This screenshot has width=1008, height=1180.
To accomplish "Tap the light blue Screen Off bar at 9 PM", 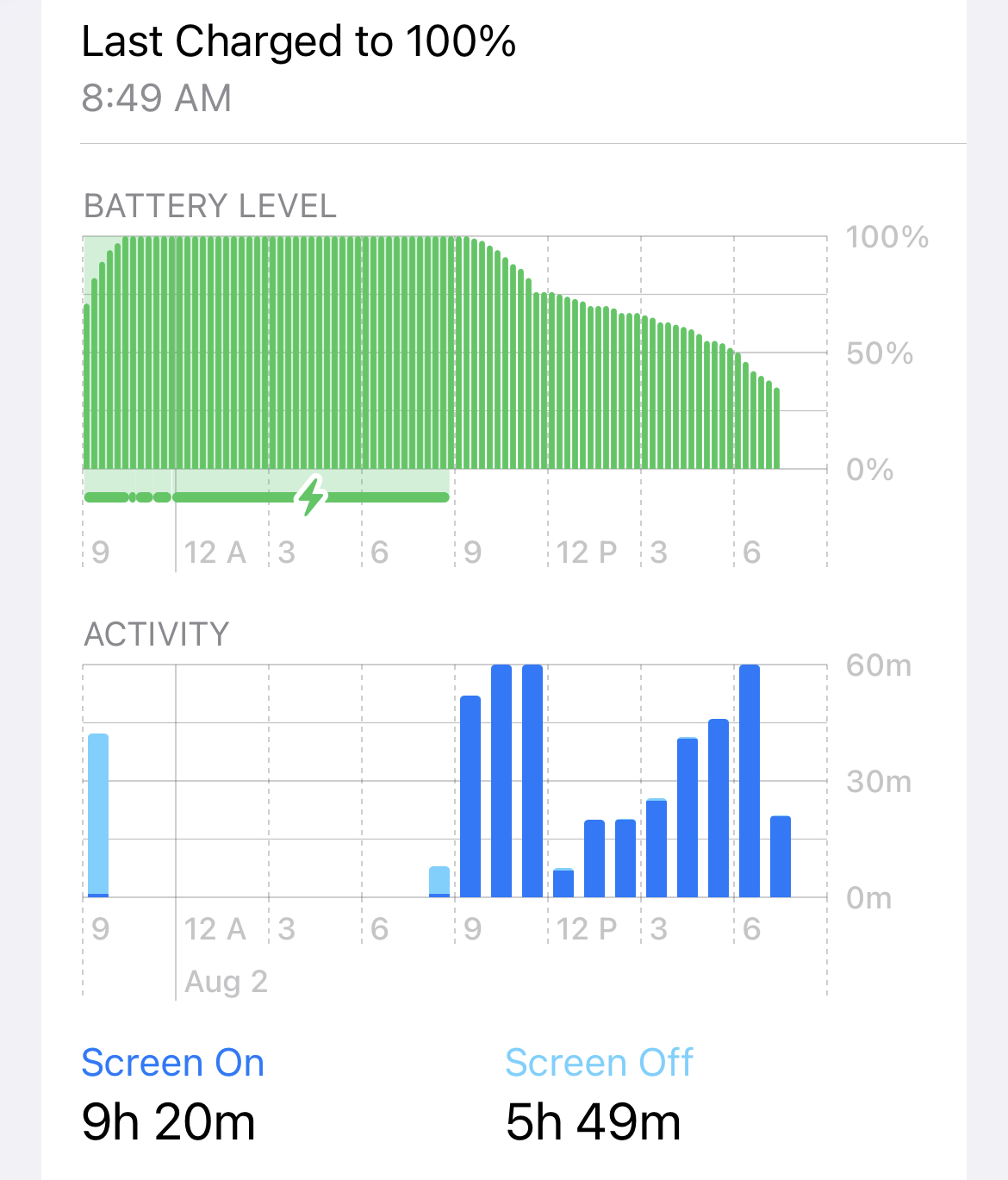I will click(98, 815).
